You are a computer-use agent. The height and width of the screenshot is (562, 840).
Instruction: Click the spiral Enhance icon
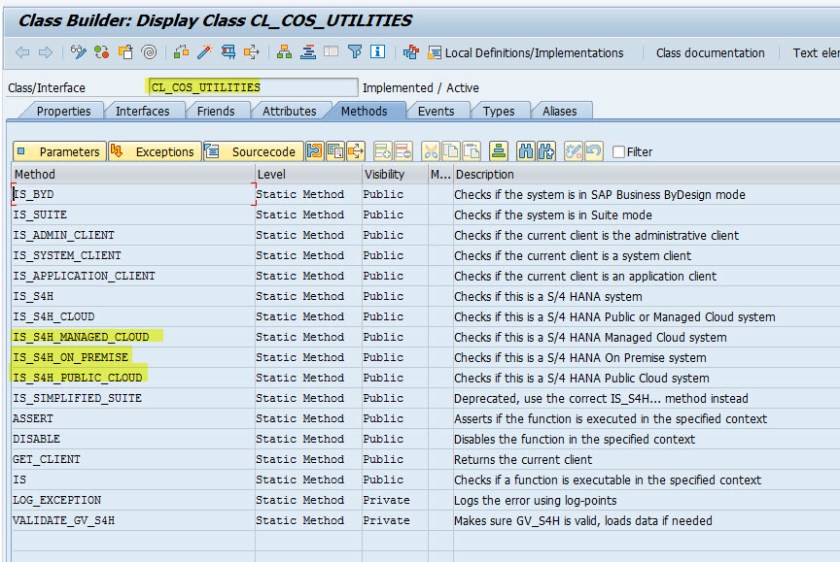pos(149,52)
